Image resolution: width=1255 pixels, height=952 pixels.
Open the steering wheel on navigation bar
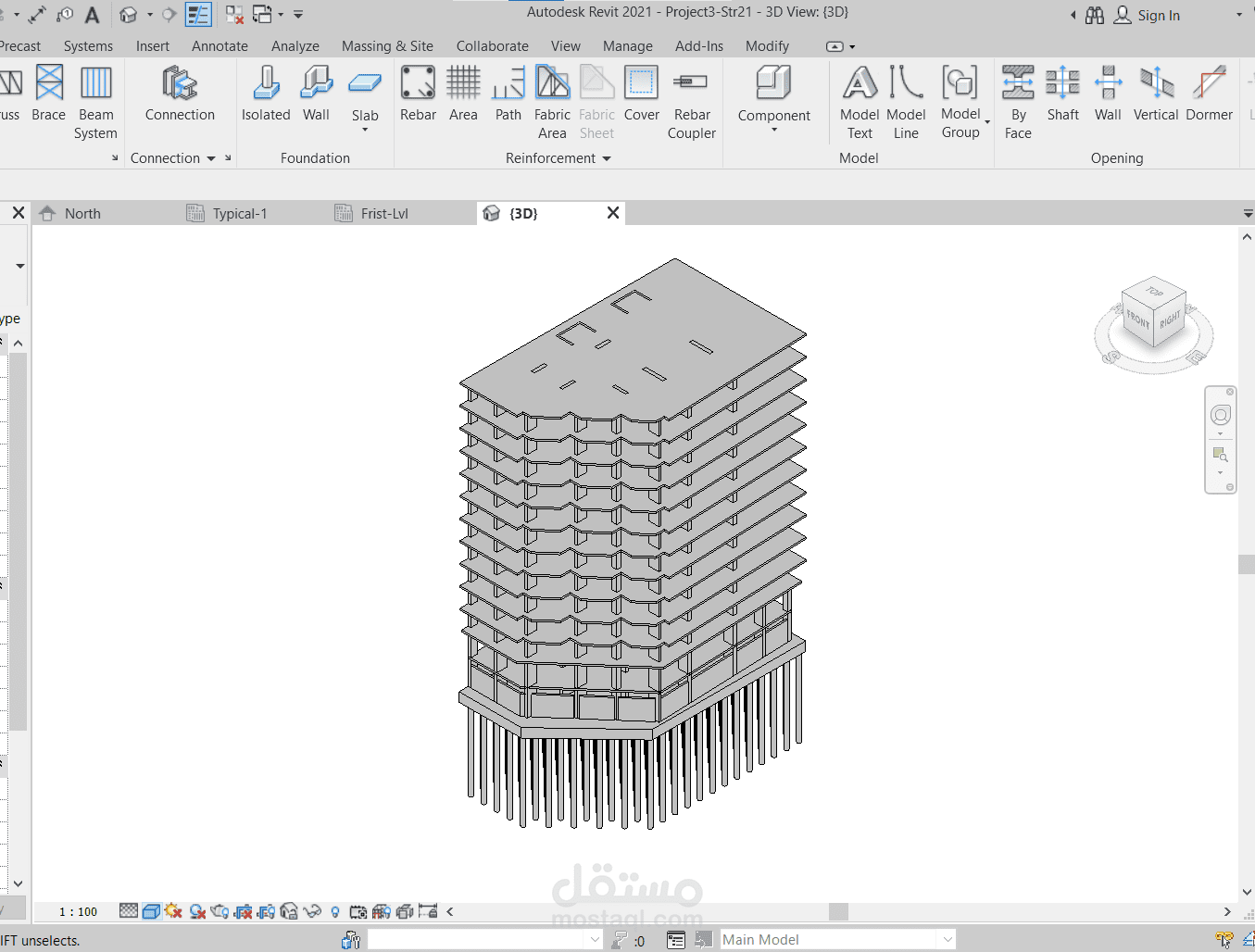[1221, 416]
